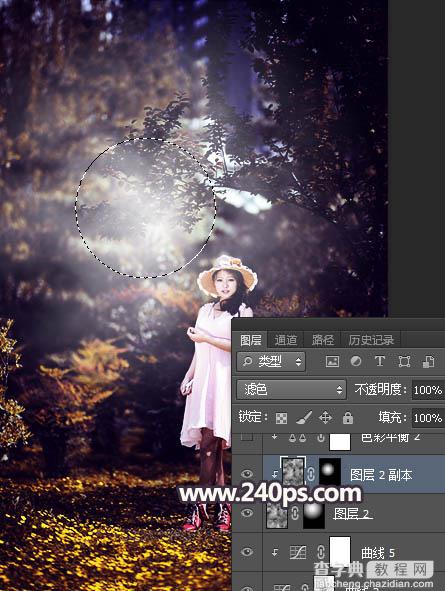
Task: Switch to the 历史记录 tab
Action: (x=371, y=340)
